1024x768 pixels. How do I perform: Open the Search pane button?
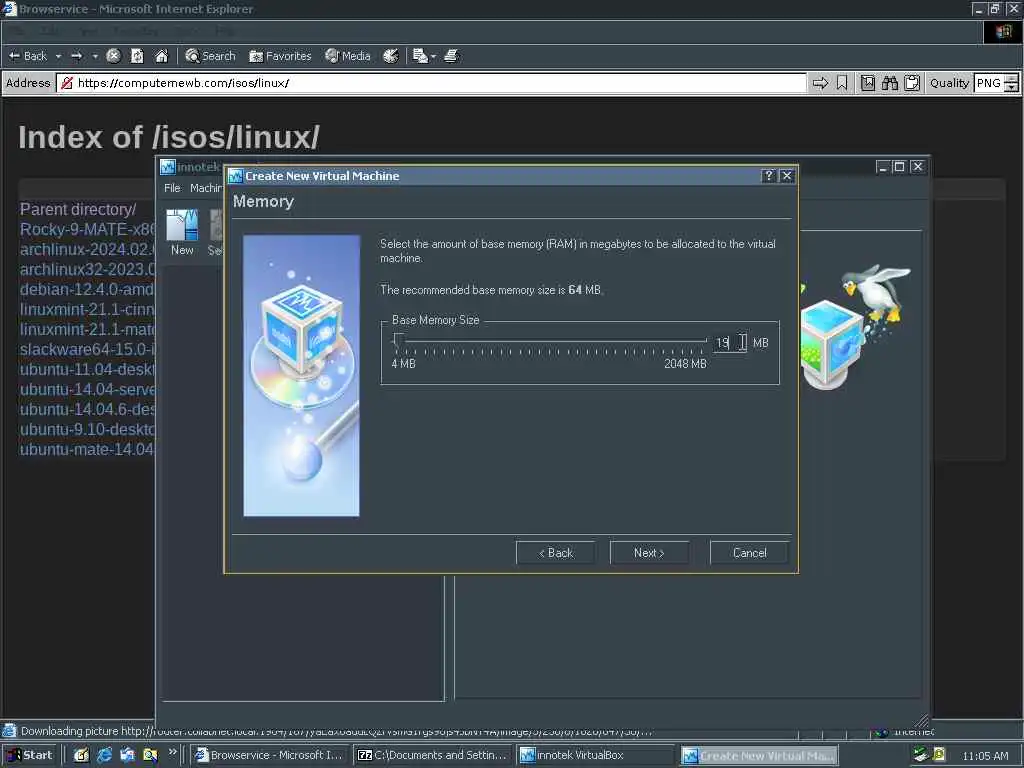(210, 56)
